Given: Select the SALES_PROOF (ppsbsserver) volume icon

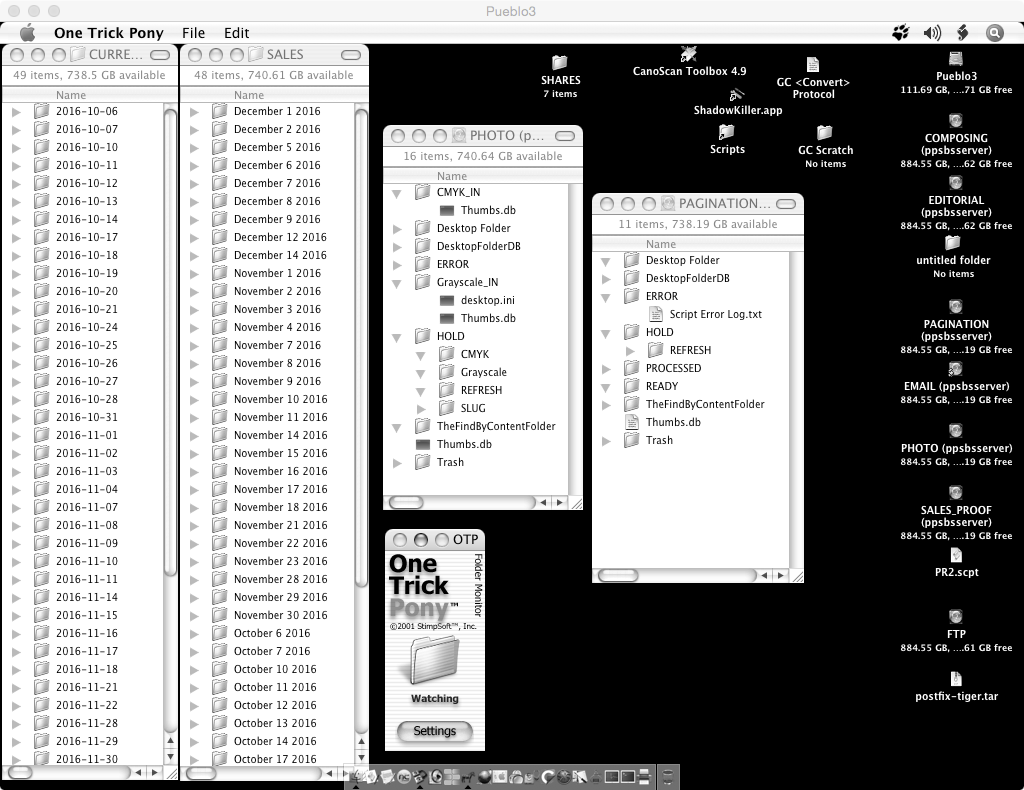Looking at the screenshot, I should pos(955,493).
